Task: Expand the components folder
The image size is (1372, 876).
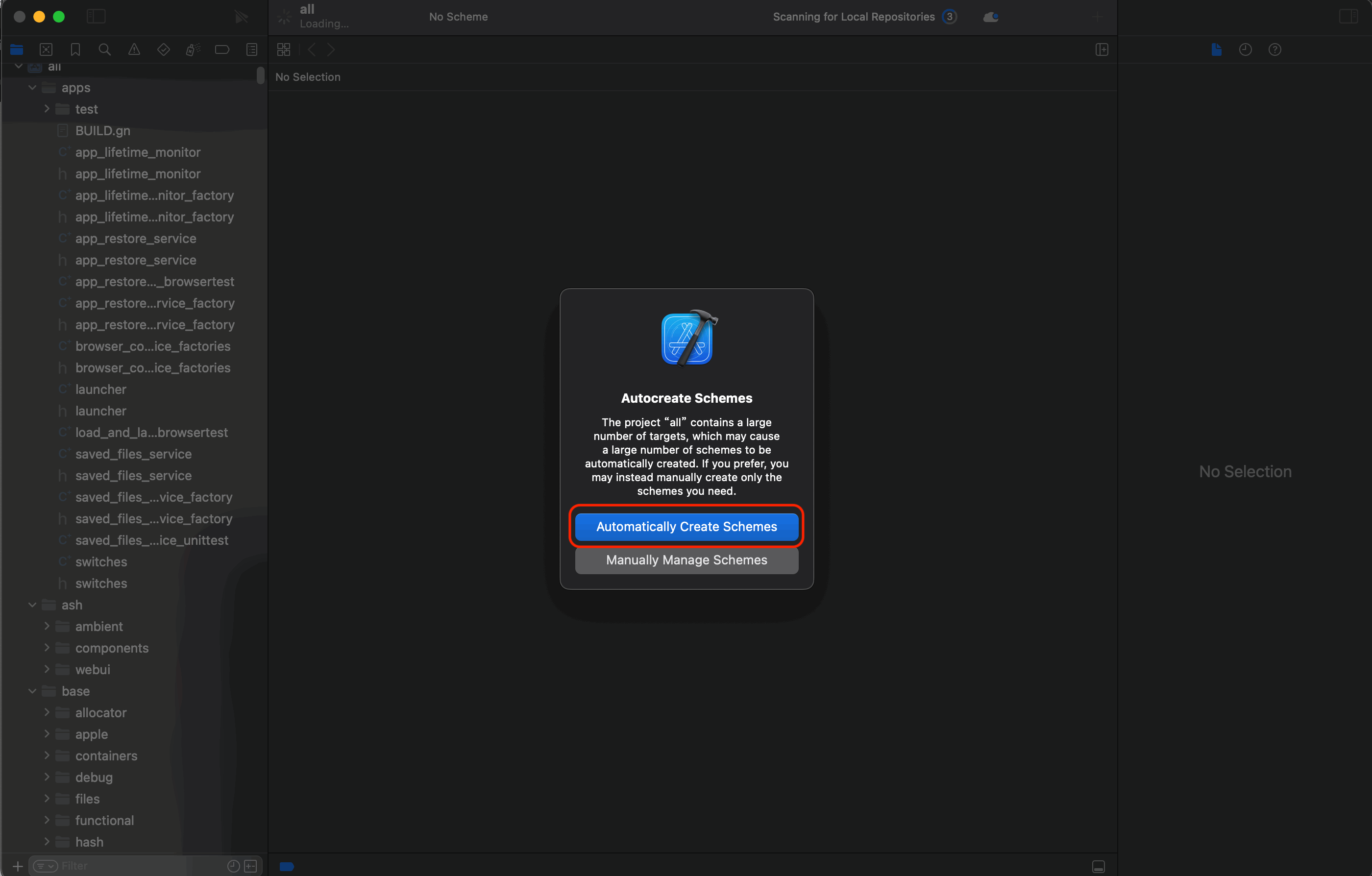Action: click(x=47, y=648)
